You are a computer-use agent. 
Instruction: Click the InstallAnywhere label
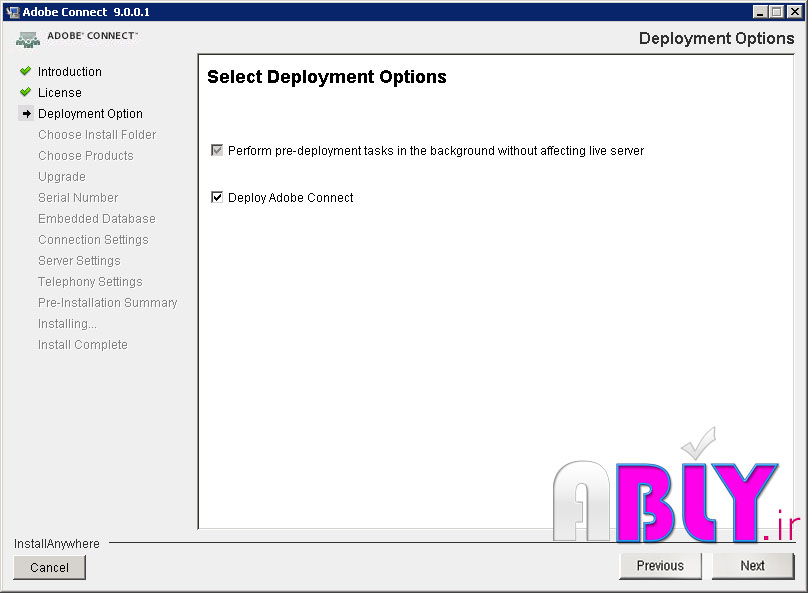57,544
